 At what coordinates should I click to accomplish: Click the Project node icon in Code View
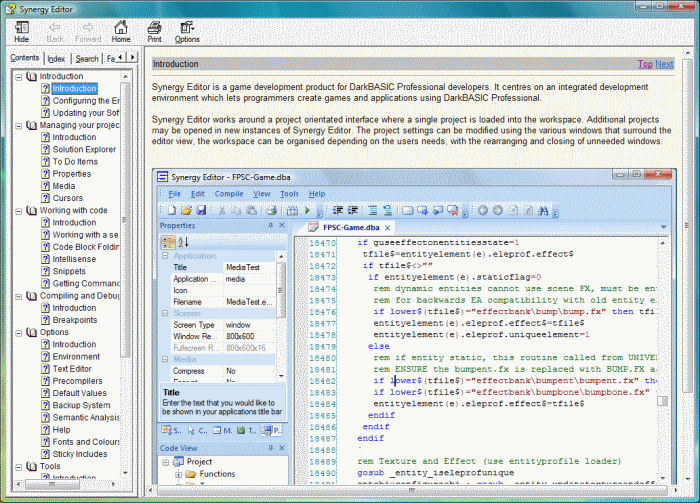(x=179, y=461)
